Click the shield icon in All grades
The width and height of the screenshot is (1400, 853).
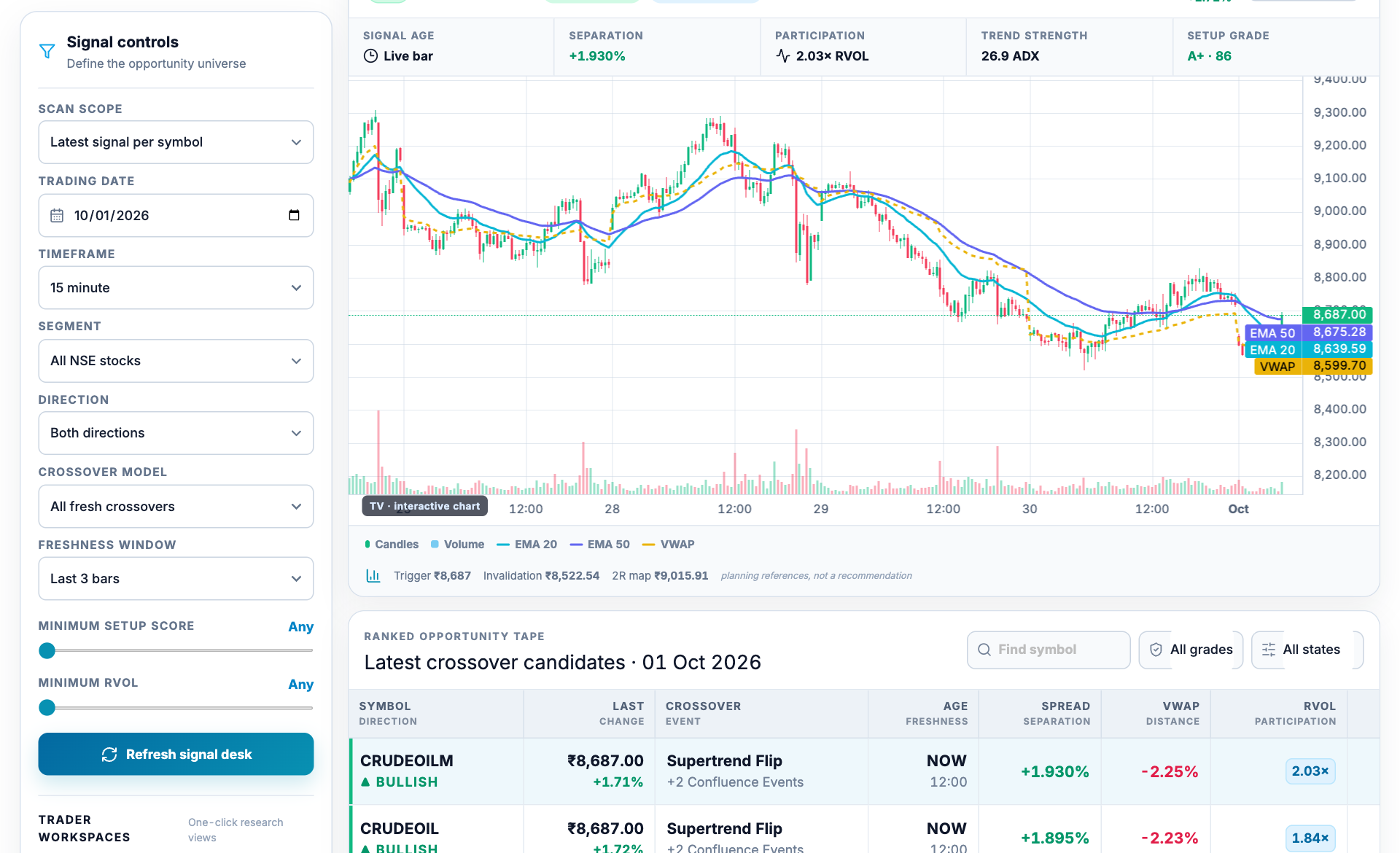click(x=1156, y=650)
